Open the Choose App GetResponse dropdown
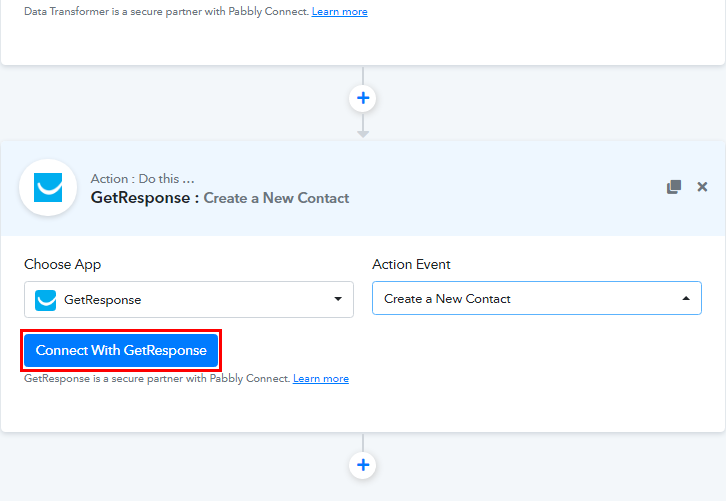The height and width of the screenshot is (501, 726). coord(189,300)
